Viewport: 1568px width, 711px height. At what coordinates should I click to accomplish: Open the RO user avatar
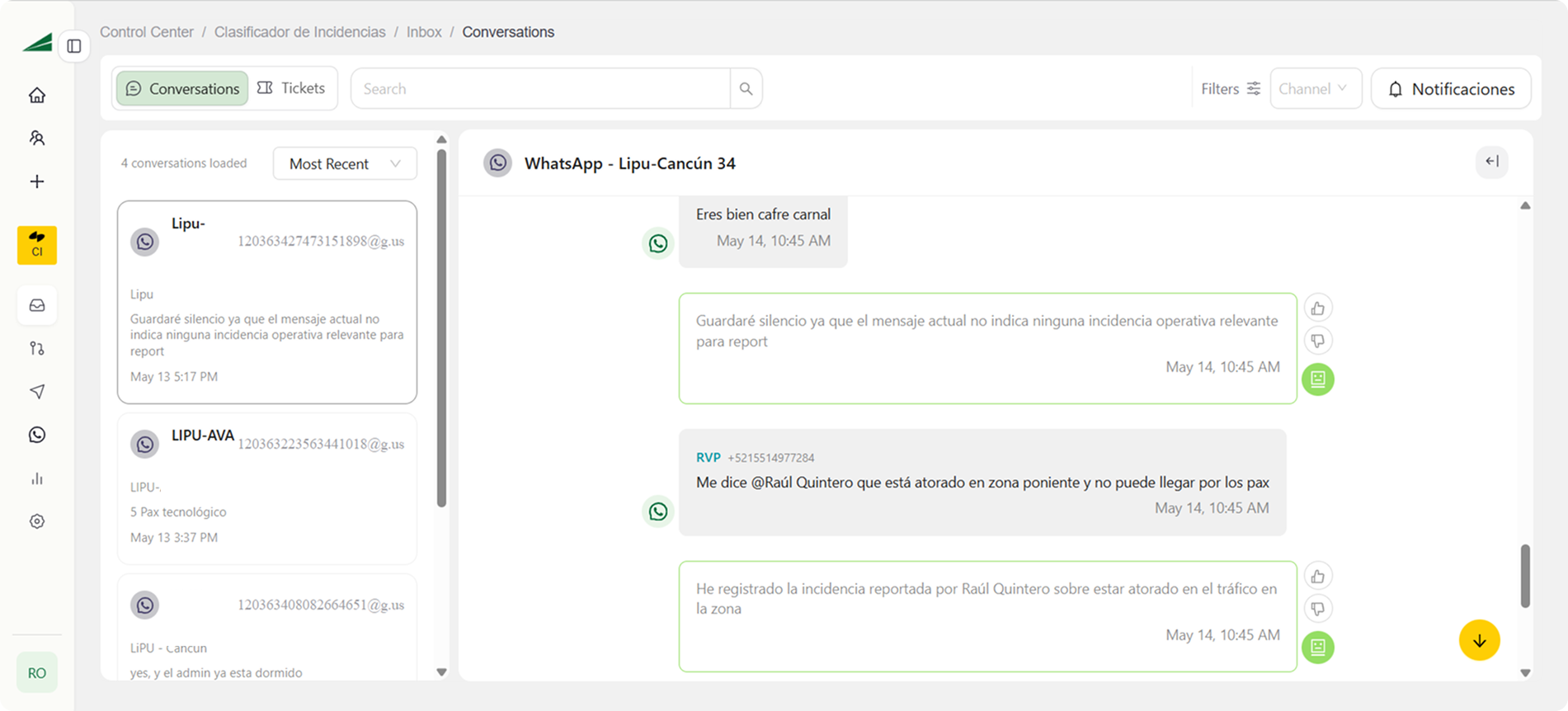coord(37,672)
